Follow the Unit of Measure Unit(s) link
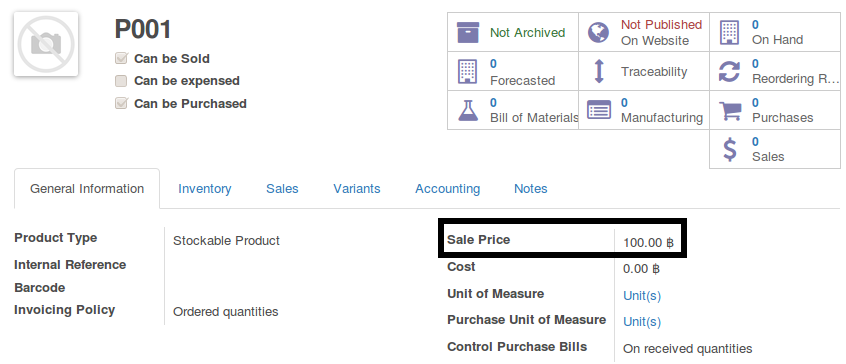The image size is (846, 364). (x=642, y=296)
